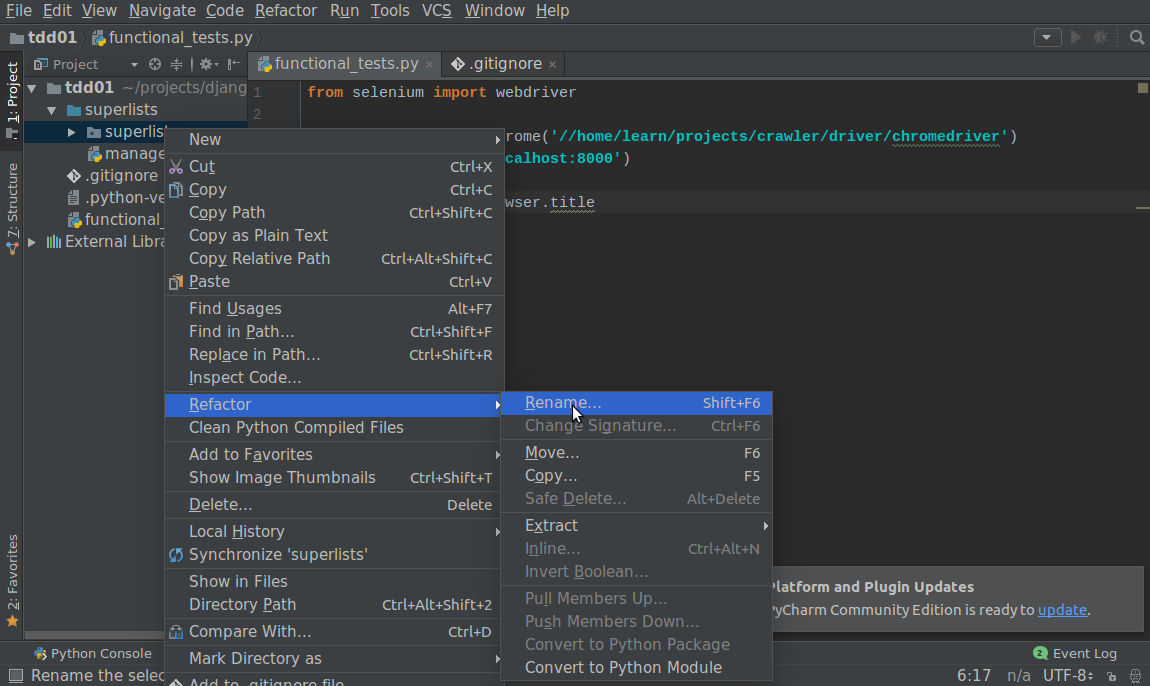The image size is (1150, 686).
Task: Hide the Project tool window with the hide icon
Action: [234, 64]
